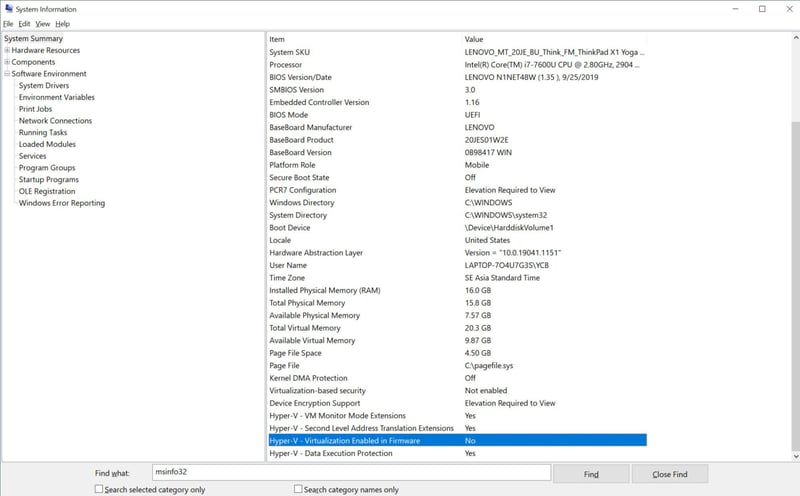Toggle Search category names only checkbox

click(x=299, y=489)
